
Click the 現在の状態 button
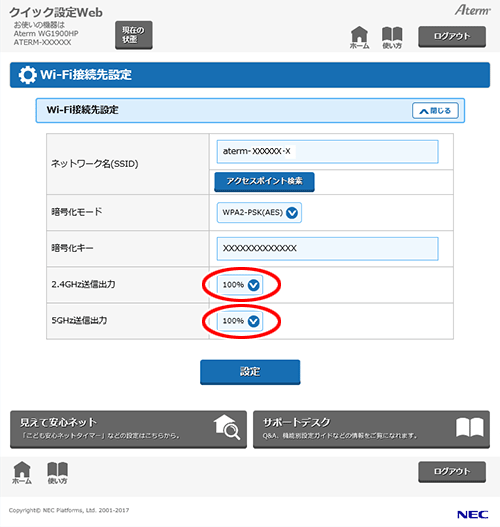[134, 35]
